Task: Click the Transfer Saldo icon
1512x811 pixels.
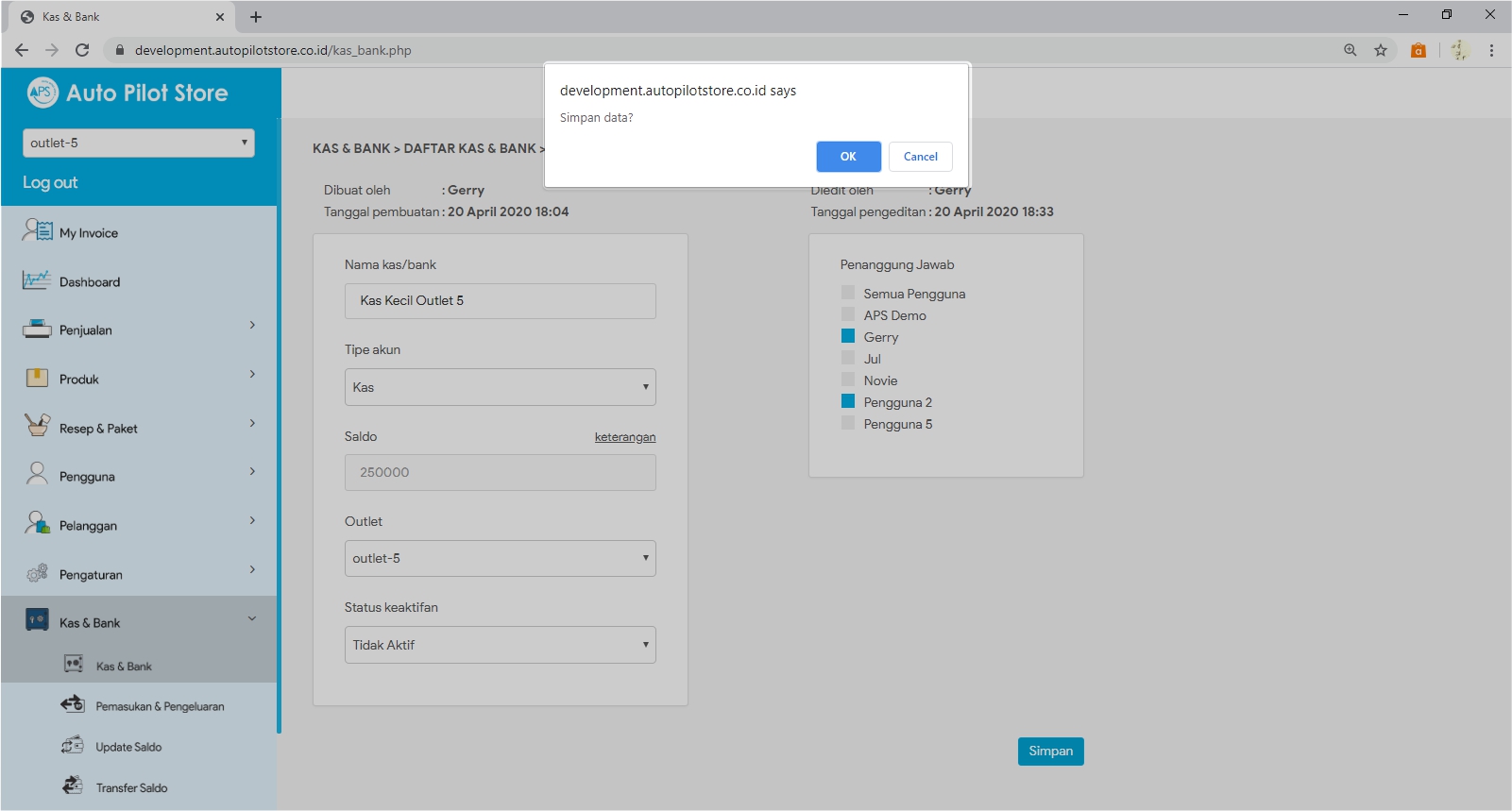Action: [x=73, y=786]
